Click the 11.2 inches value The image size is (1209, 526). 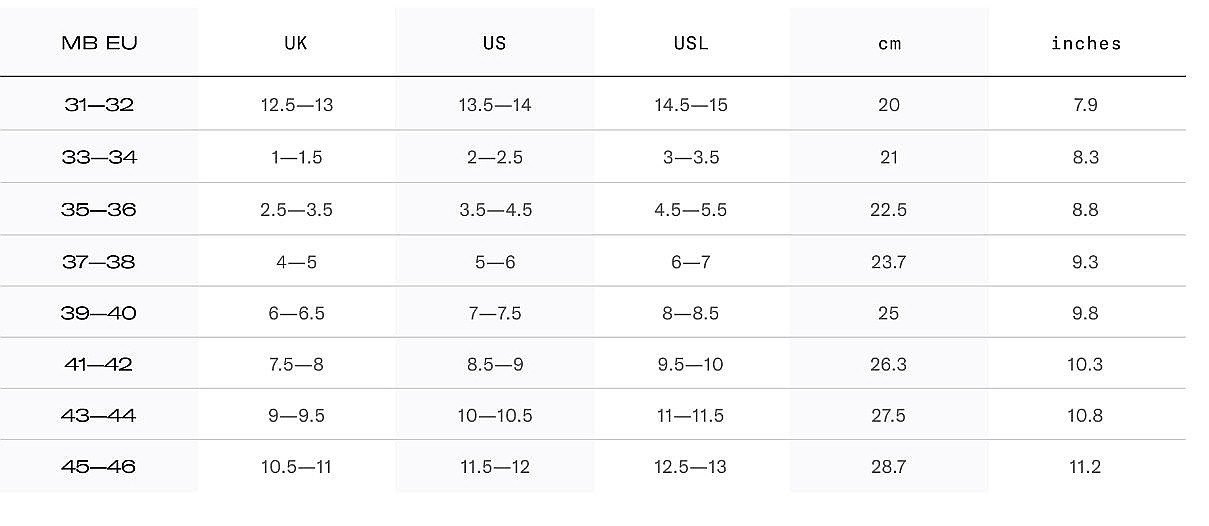click(1086, 467)
